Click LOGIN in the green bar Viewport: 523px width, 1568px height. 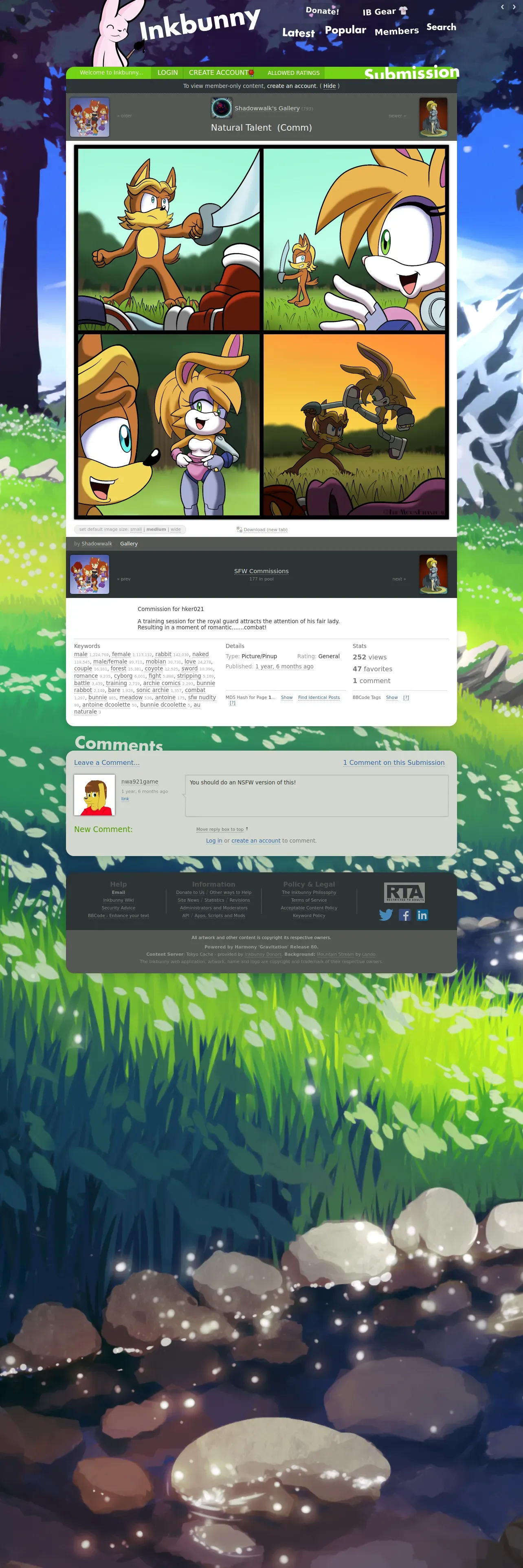[x=167, y=72]
